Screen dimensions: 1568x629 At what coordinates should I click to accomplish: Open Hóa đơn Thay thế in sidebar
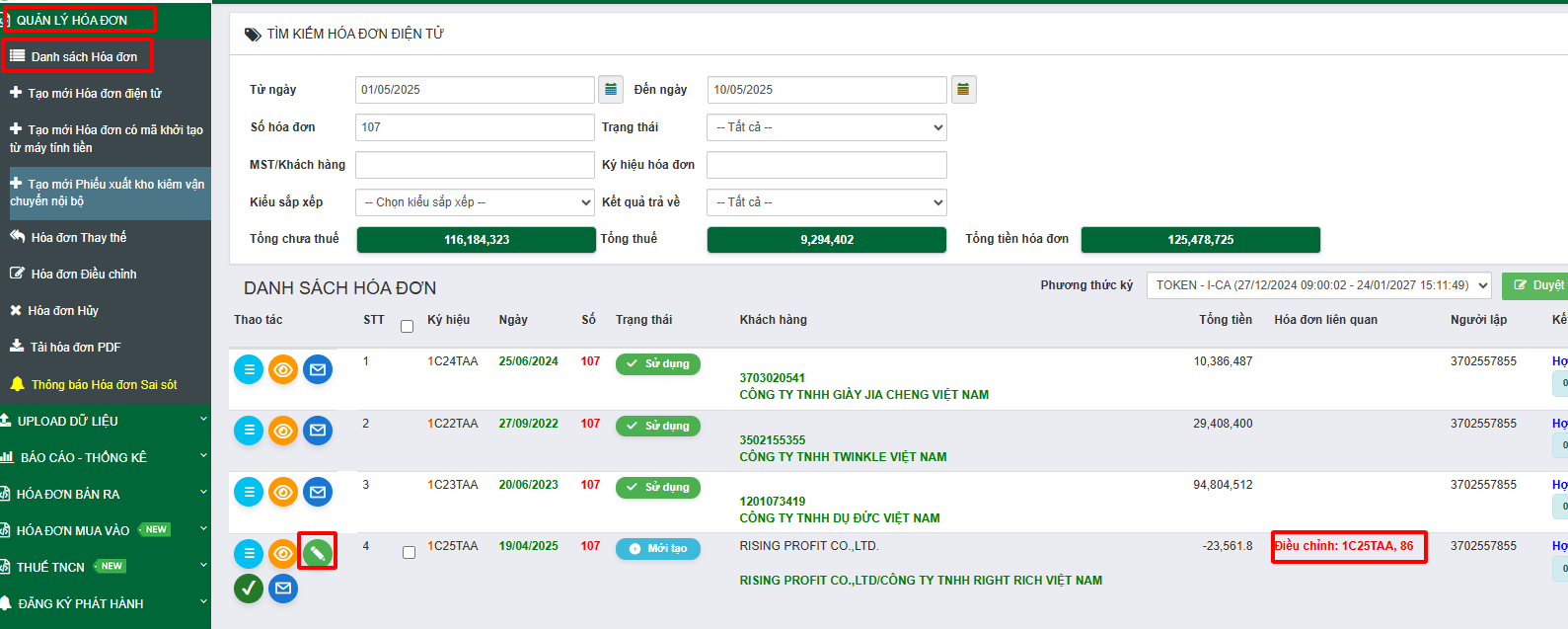click(x=79, y=238)
